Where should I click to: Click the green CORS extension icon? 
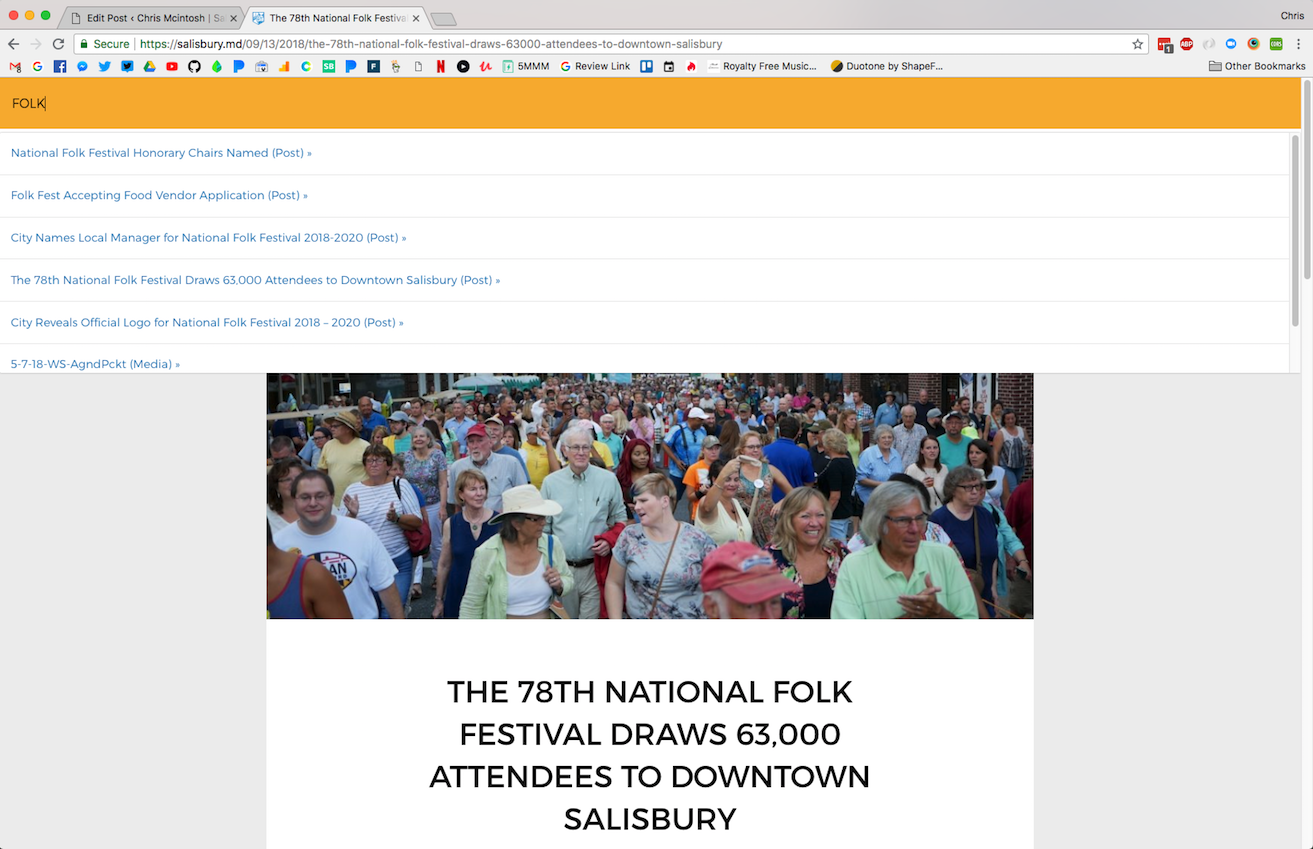point(1276,44)
